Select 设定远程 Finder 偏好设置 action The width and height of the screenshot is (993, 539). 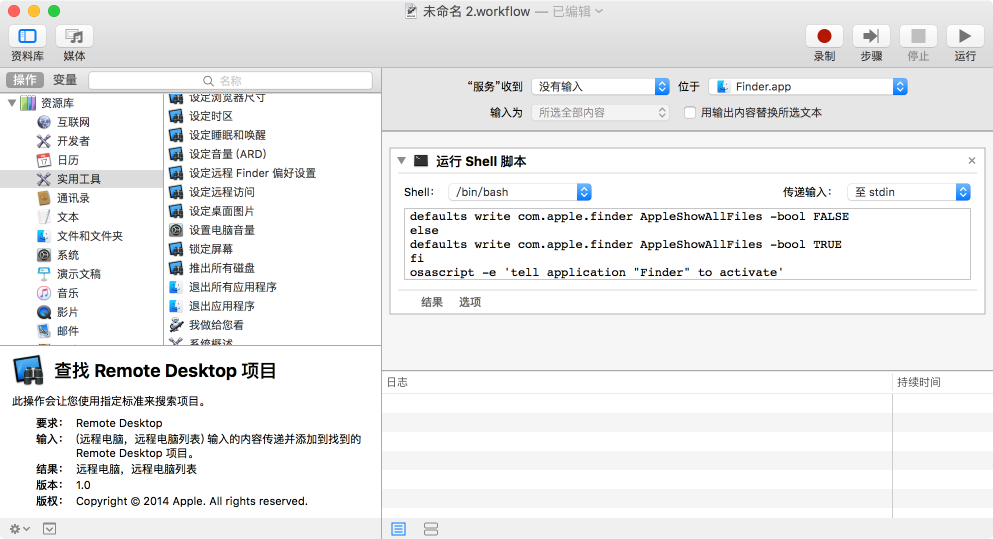(252, 173)
